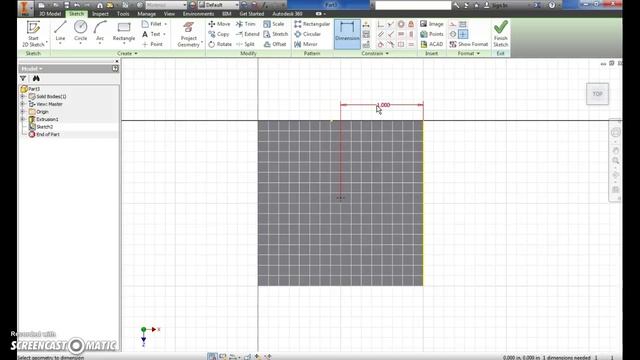
Task: Open the Get Started tab
Action: (251, 14)
